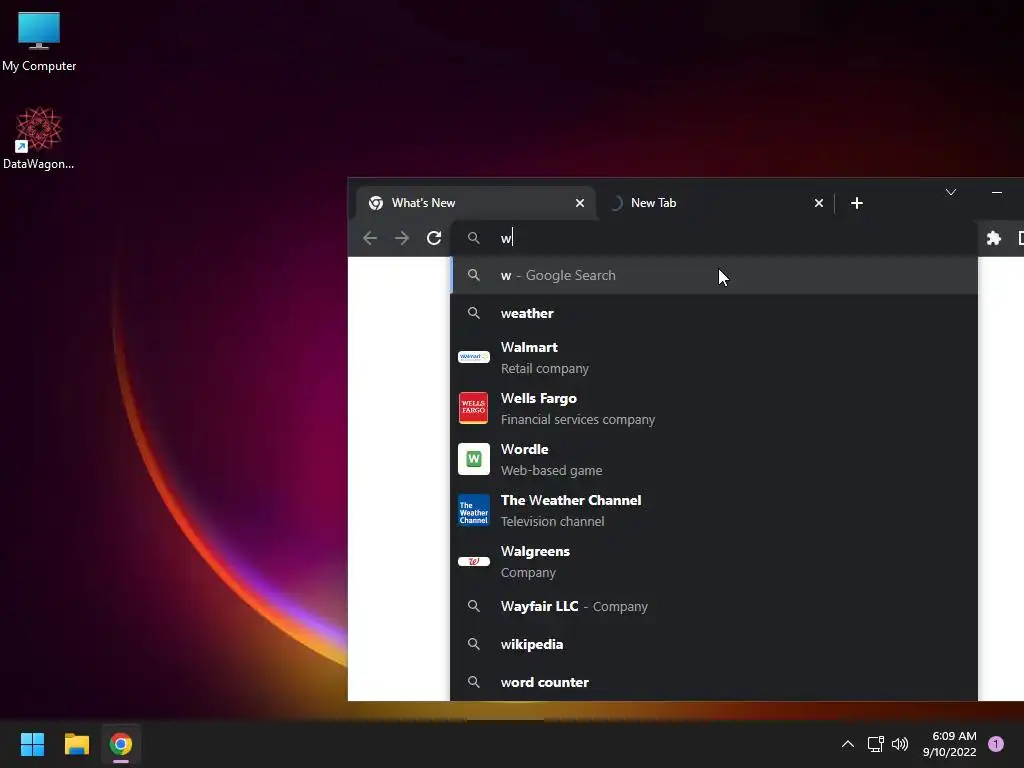Choose the Walmart suggestion
This screenshot has height=768, width=1024.
[x=714, y=357]
